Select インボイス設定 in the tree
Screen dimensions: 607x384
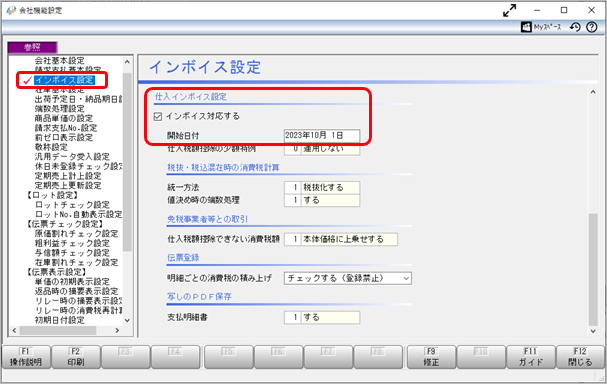point(64,80)
